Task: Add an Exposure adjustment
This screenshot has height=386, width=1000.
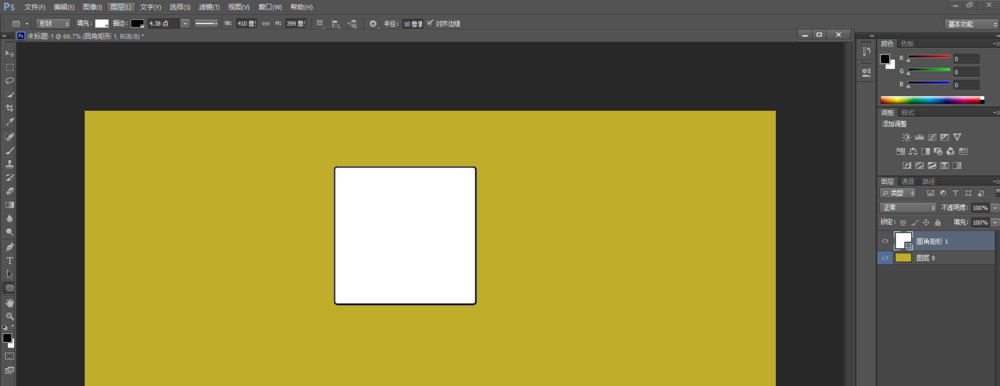Action: click(945, 137)
